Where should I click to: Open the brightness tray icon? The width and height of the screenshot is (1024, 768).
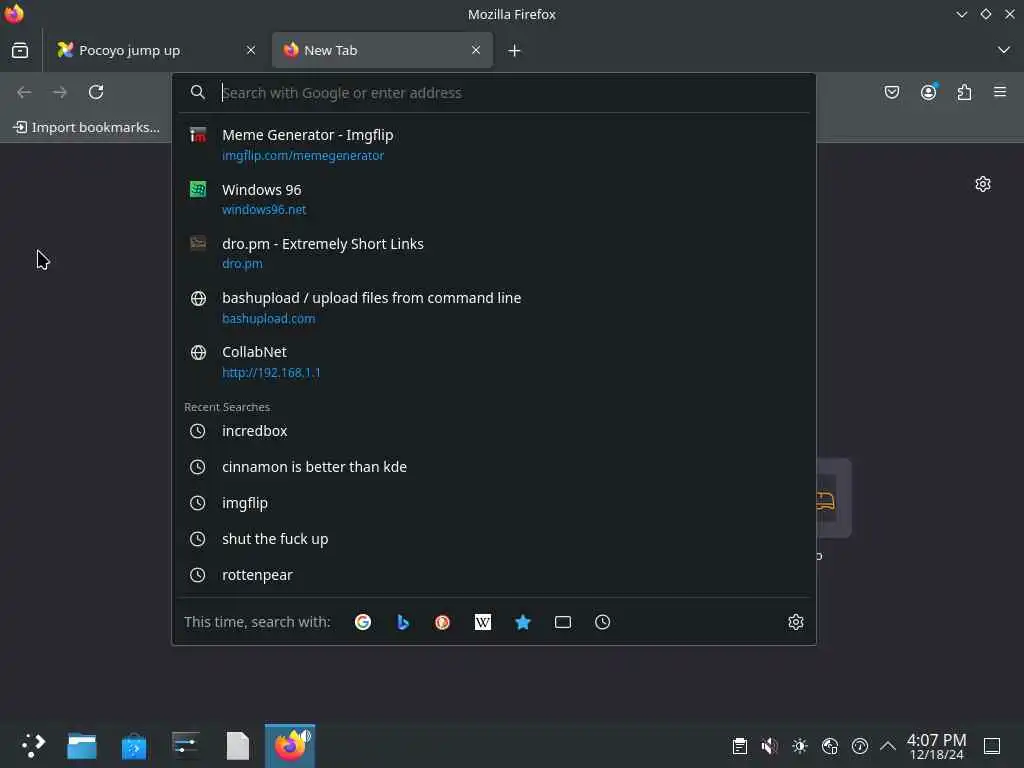point(799,746)
